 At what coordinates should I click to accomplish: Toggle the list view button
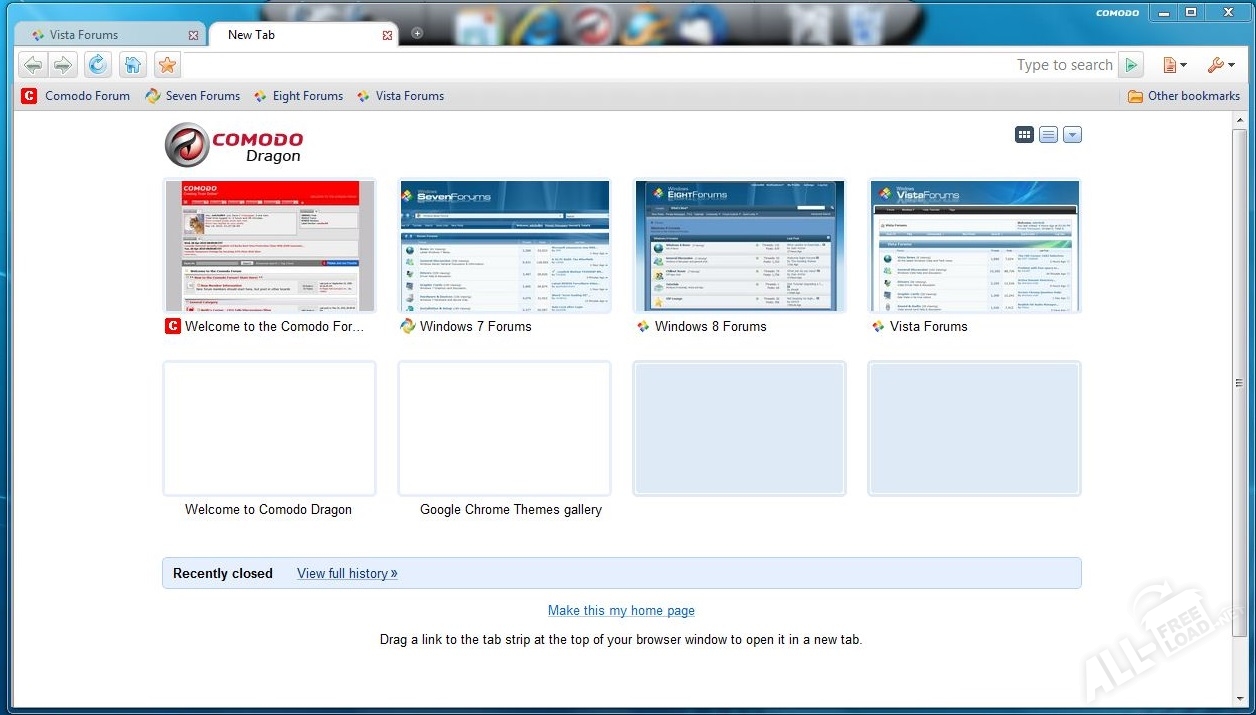tap(1048, 134)
